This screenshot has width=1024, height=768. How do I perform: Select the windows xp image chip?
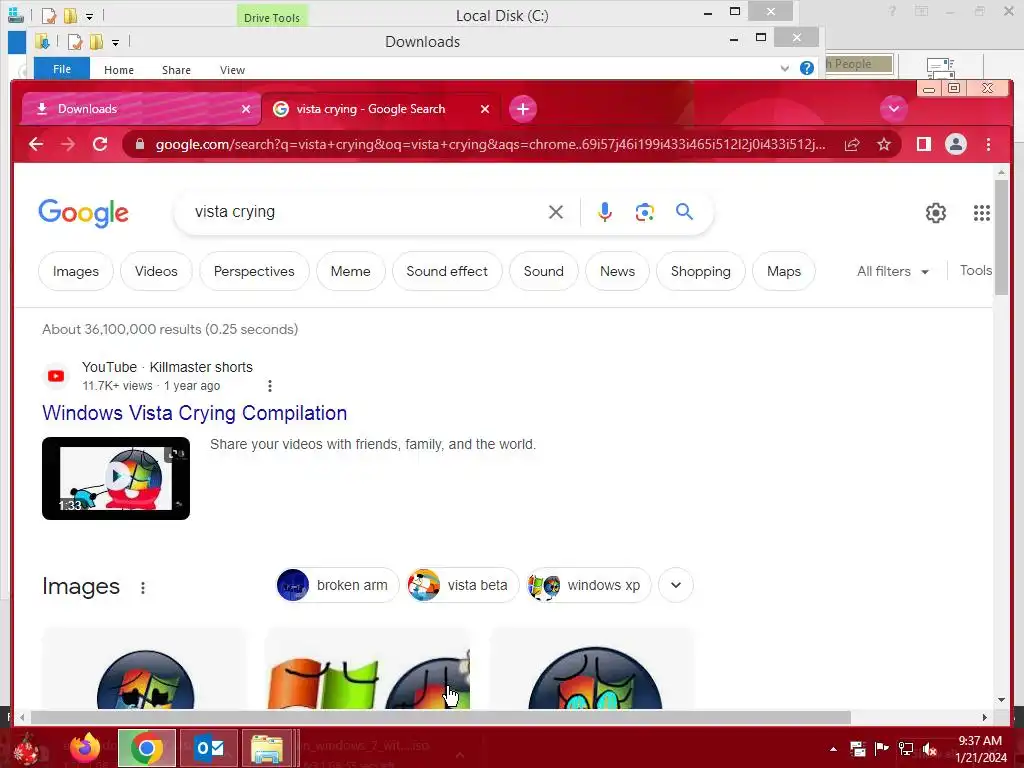click(588, 585)
